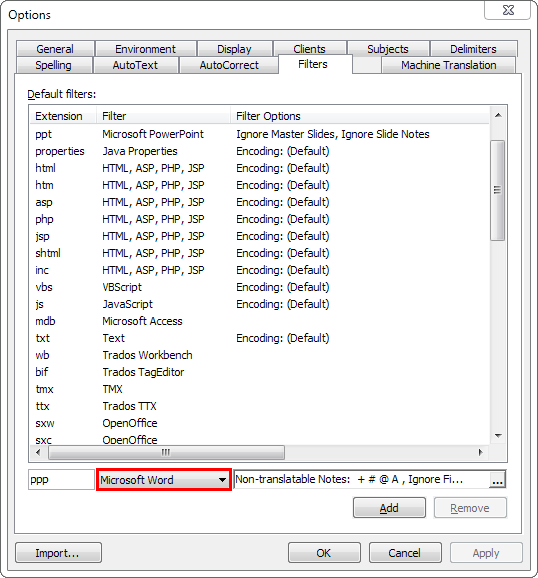Screen dimensions: 538x578
Task: Click the Apply button
Action: 486,553
